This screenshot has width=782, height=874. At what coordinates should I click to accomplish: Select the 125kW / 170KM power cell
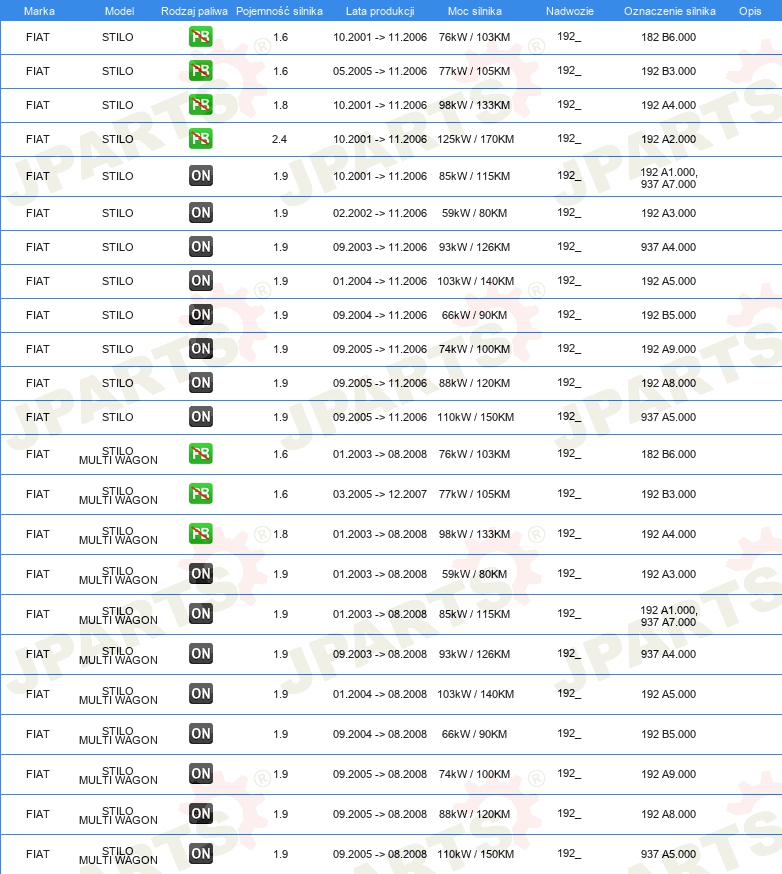coord(475,139)
